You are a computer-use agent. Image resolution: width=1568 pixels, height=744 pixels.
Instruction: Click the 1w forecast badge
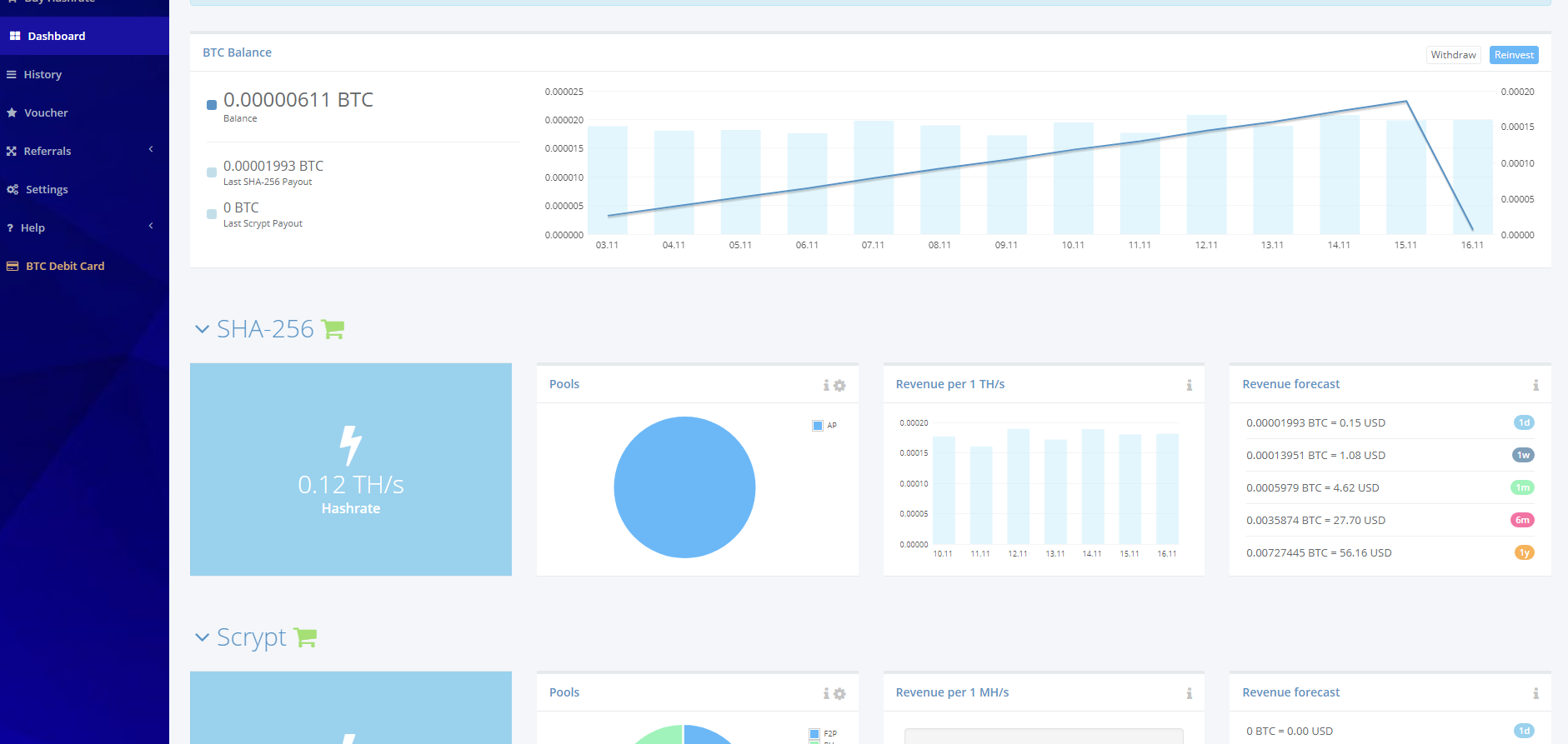pyautogui.click(x=1523, y=455)
